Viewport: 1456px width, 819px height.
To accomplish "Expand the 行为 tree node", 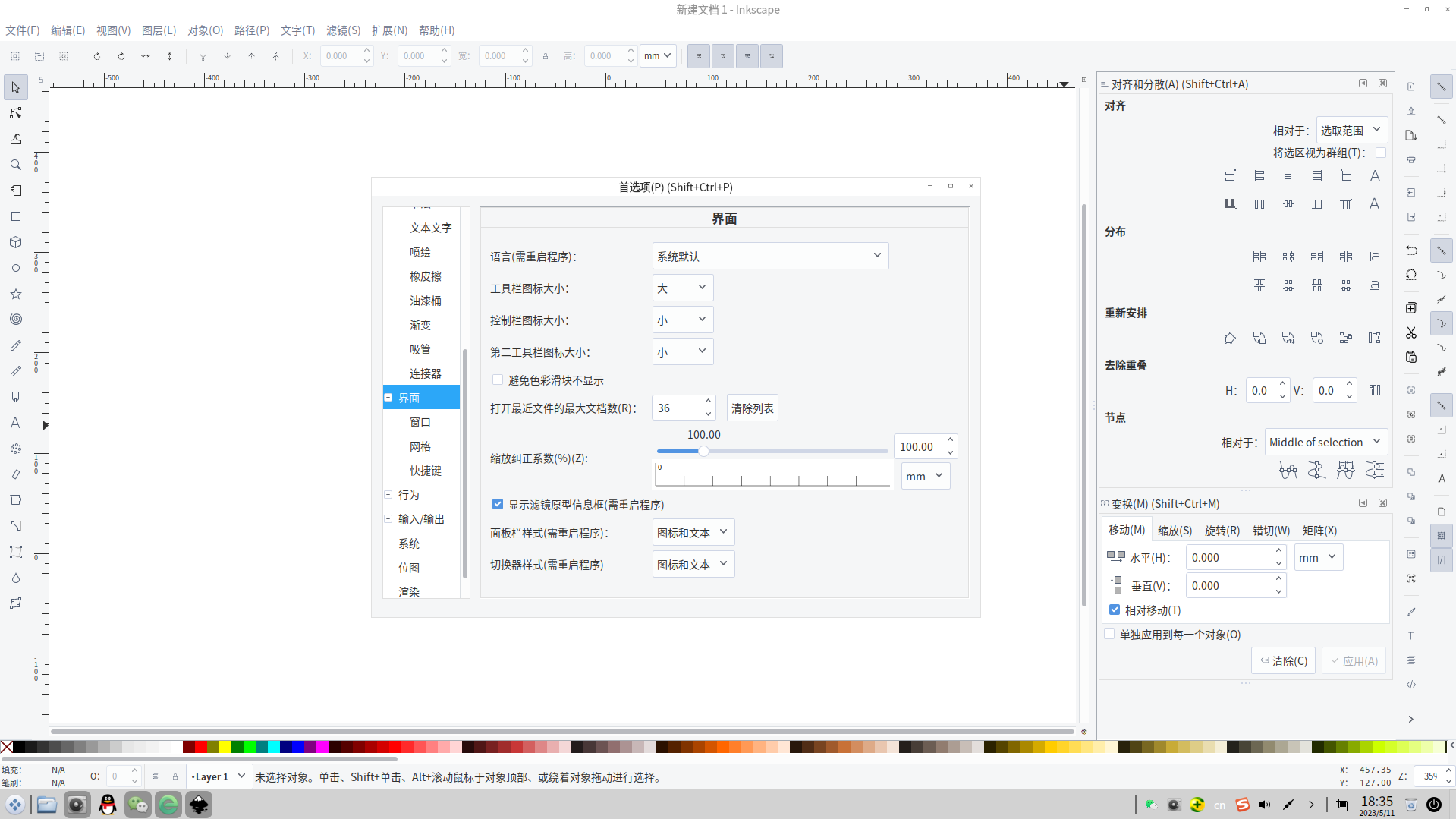I will click(x=388, y=495).
